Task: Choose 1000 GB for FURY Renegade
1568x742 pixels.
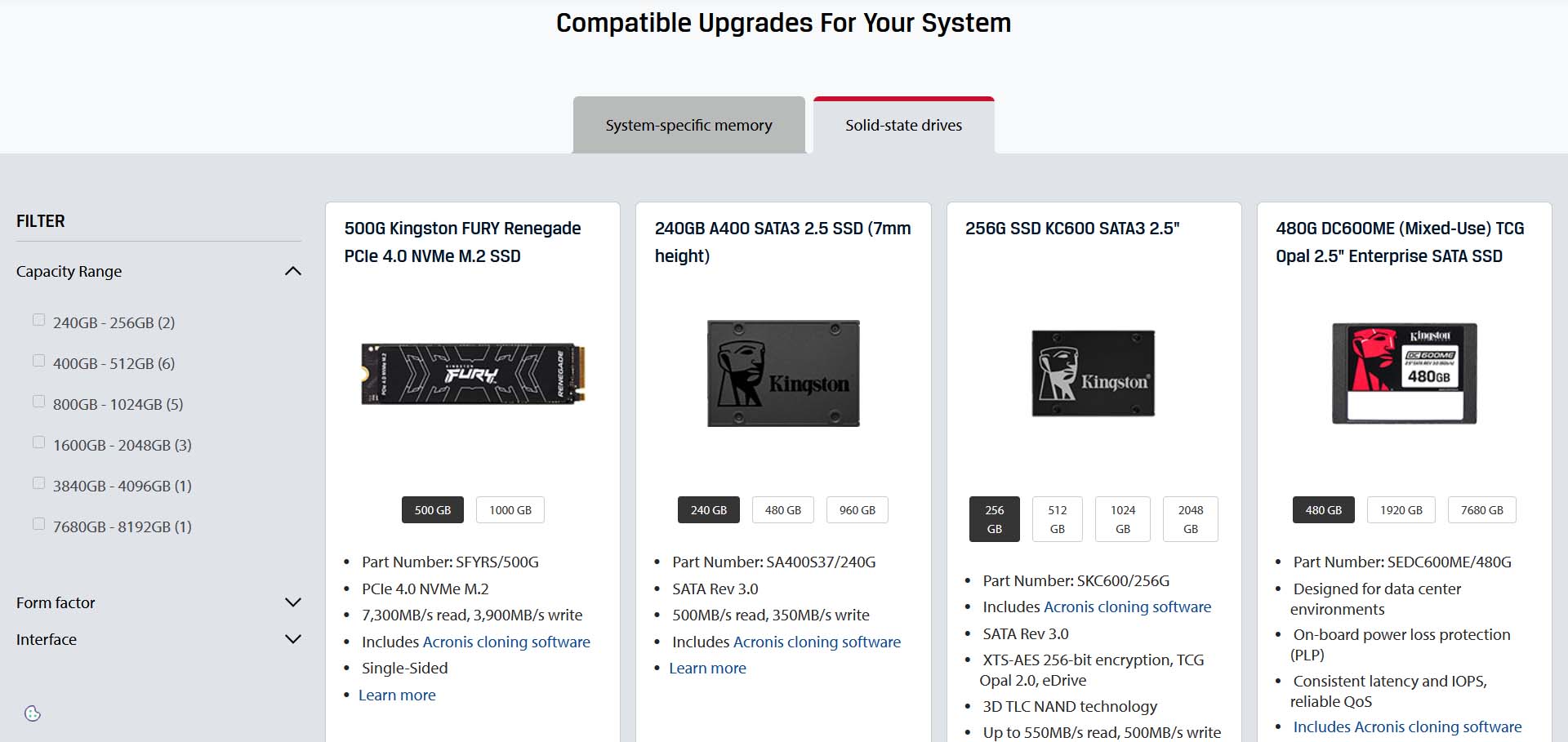Action: point(510,510)
